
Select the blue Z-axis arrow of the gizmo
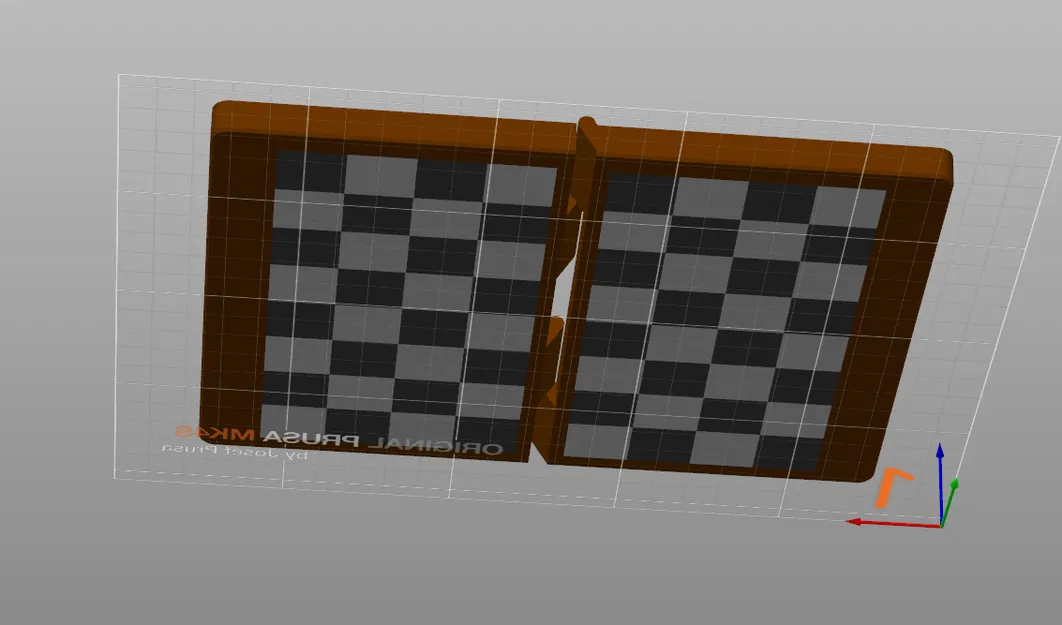pos(940,458)
